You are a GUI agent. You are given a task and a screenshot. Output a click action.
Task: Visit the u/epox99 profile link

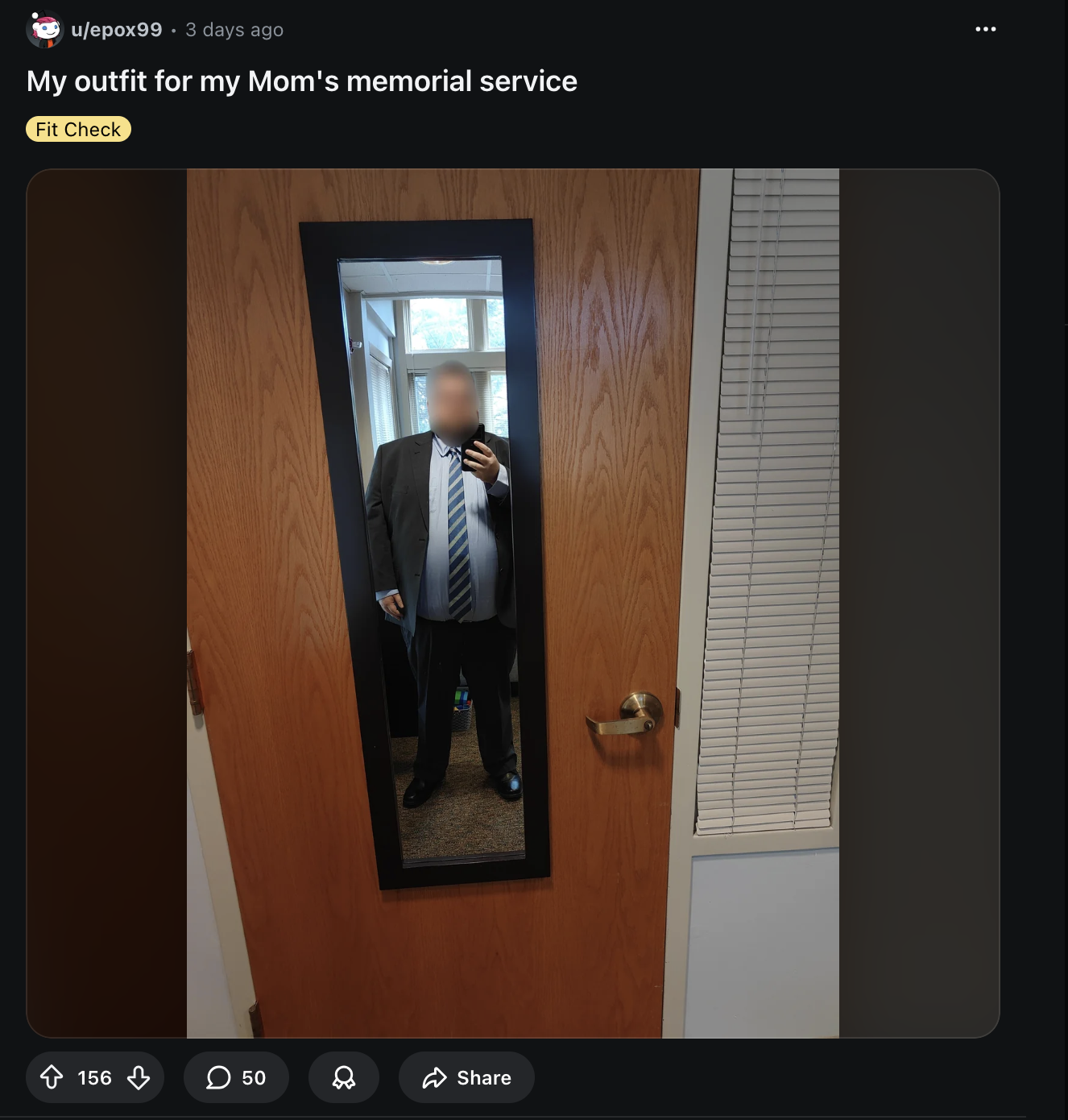pos(117,30)
